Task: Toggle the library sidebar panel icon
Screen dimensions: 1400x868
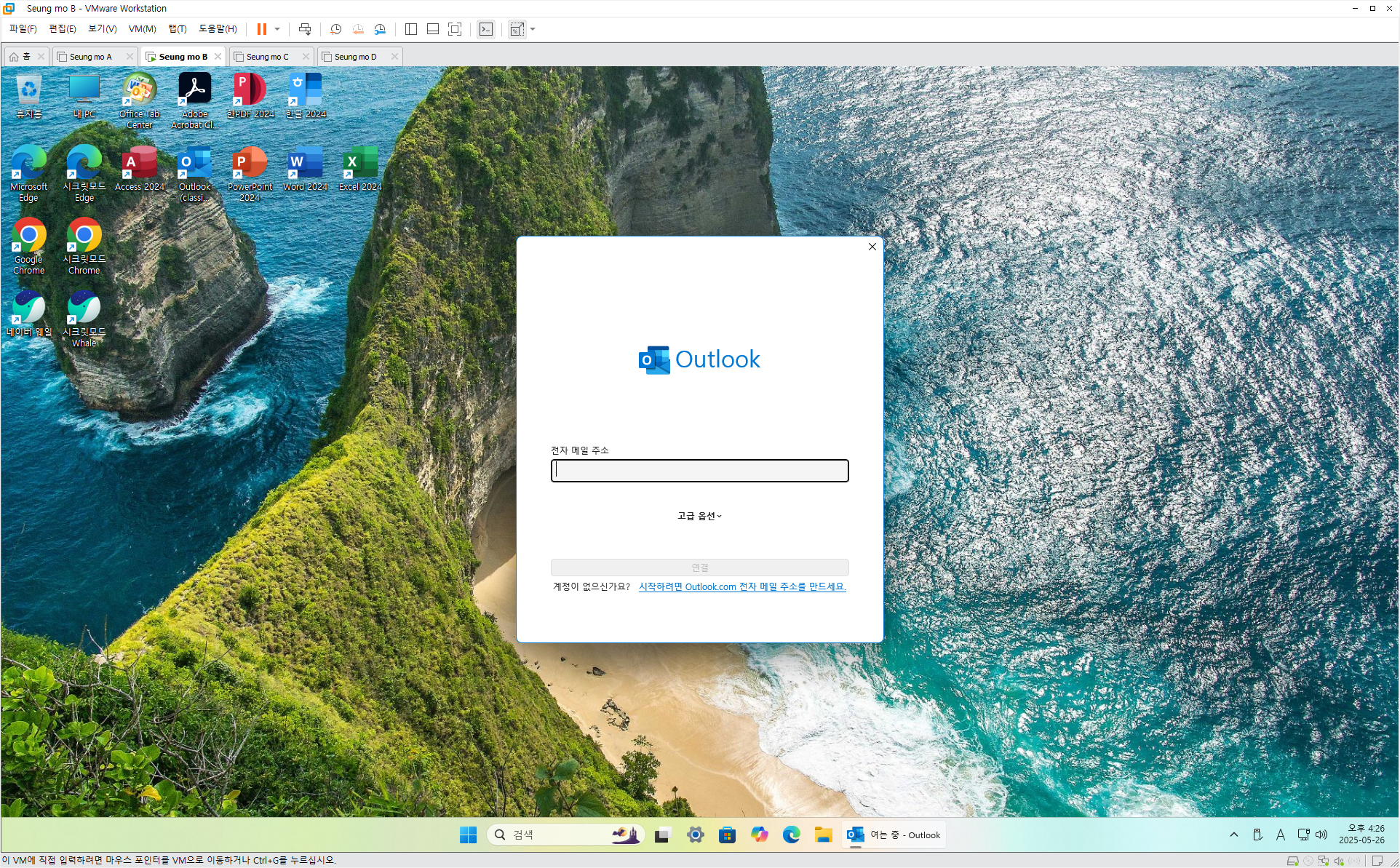Action: [411, 29]
